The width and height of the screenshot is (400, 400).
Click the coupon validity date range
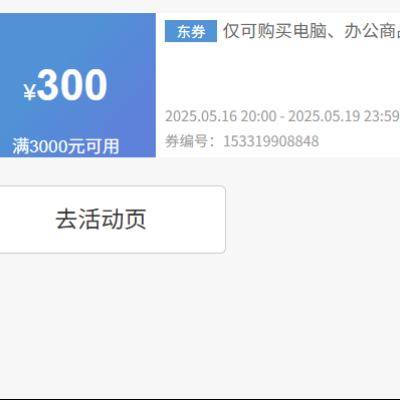tap(282, 116)
